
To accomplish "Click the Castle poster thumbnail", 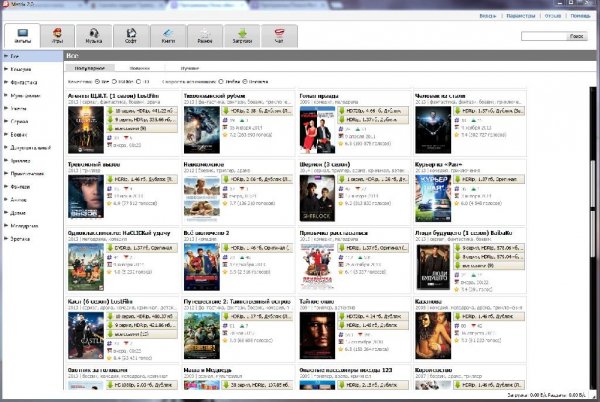I will point(86,335).
